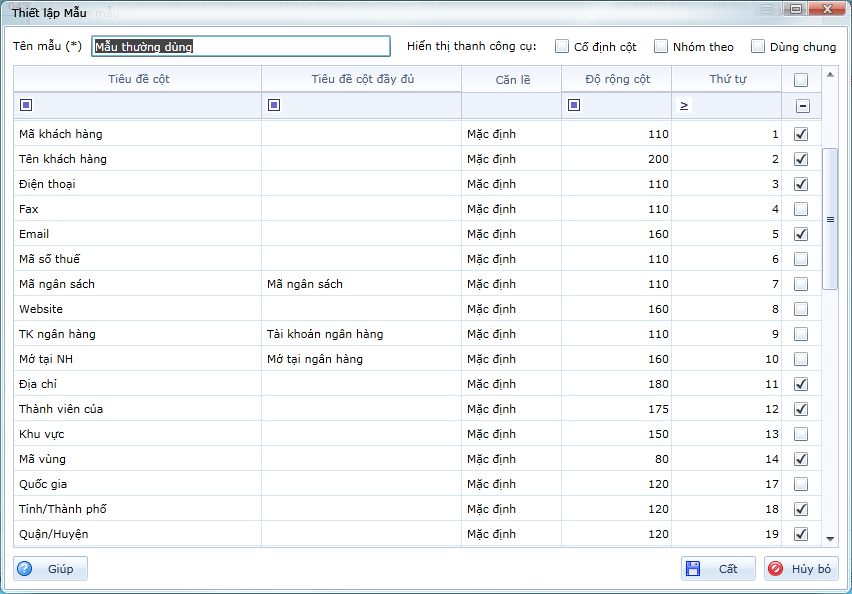852x594 pixels.
Task: Click the filter icon under Tiêu đề cột đầy đủ
Action: tap(274, 105)
